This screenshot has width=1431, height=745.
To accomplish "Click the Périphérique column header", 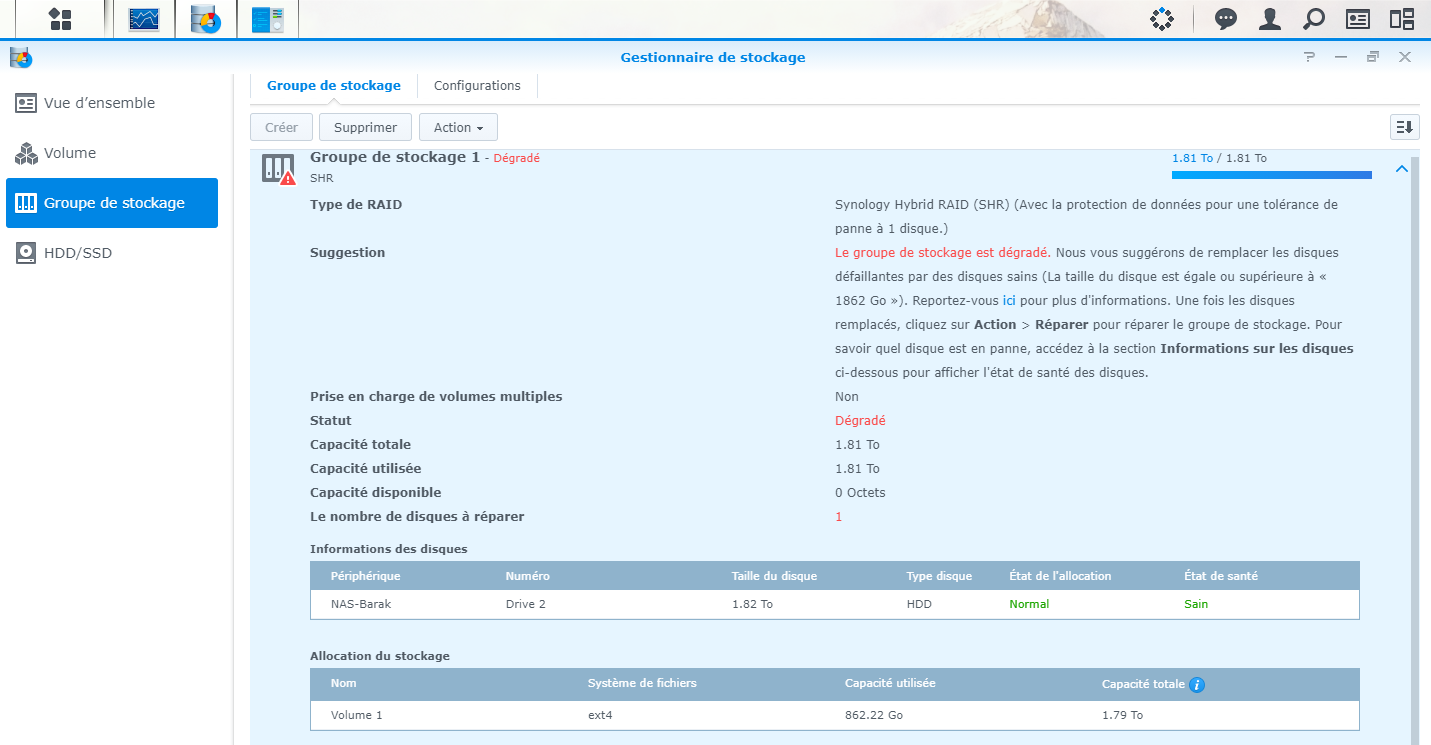I will [366, 576].
